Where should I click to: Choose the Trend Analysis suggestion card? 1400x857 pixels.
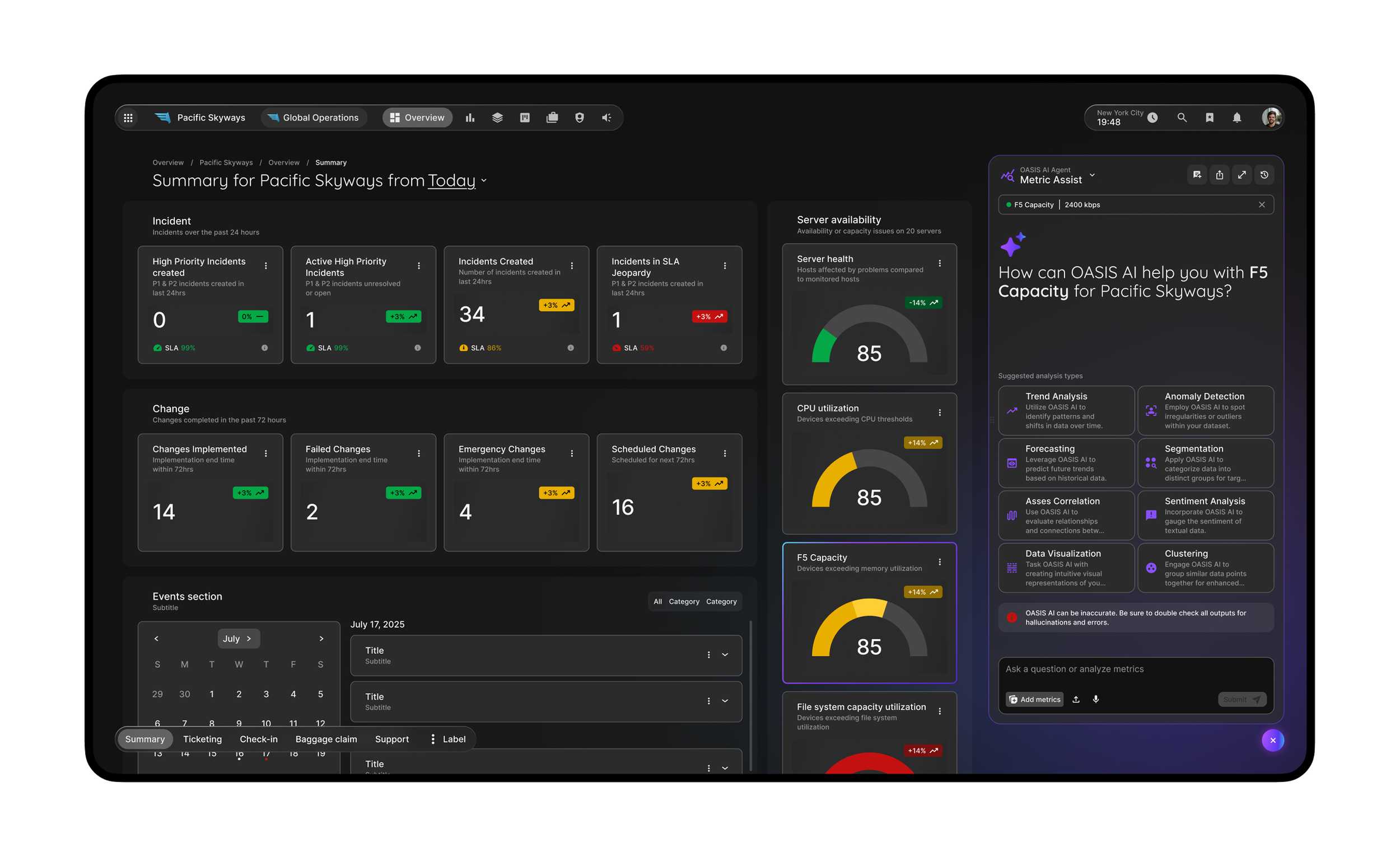coord(1066,411)
